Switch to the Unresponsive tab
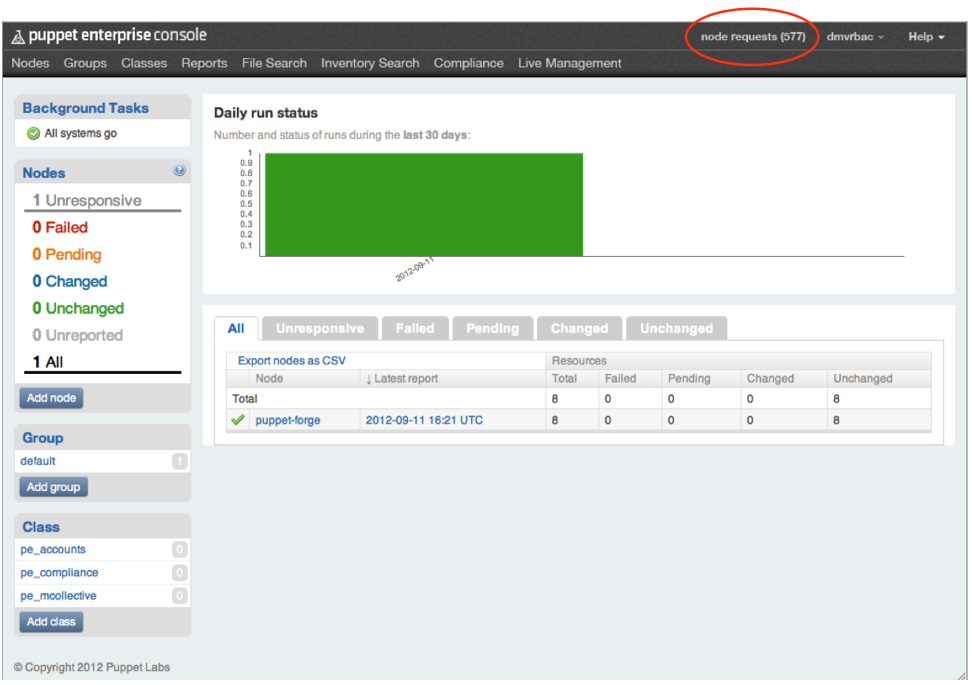 (x=320, y=329)
